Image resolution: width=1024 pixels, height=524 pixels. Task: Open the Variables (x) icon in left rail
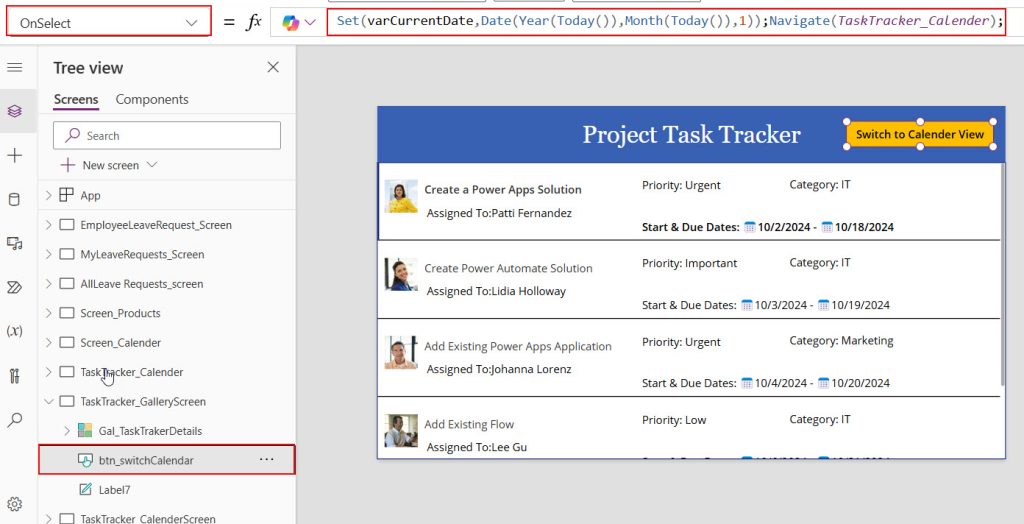14,331
